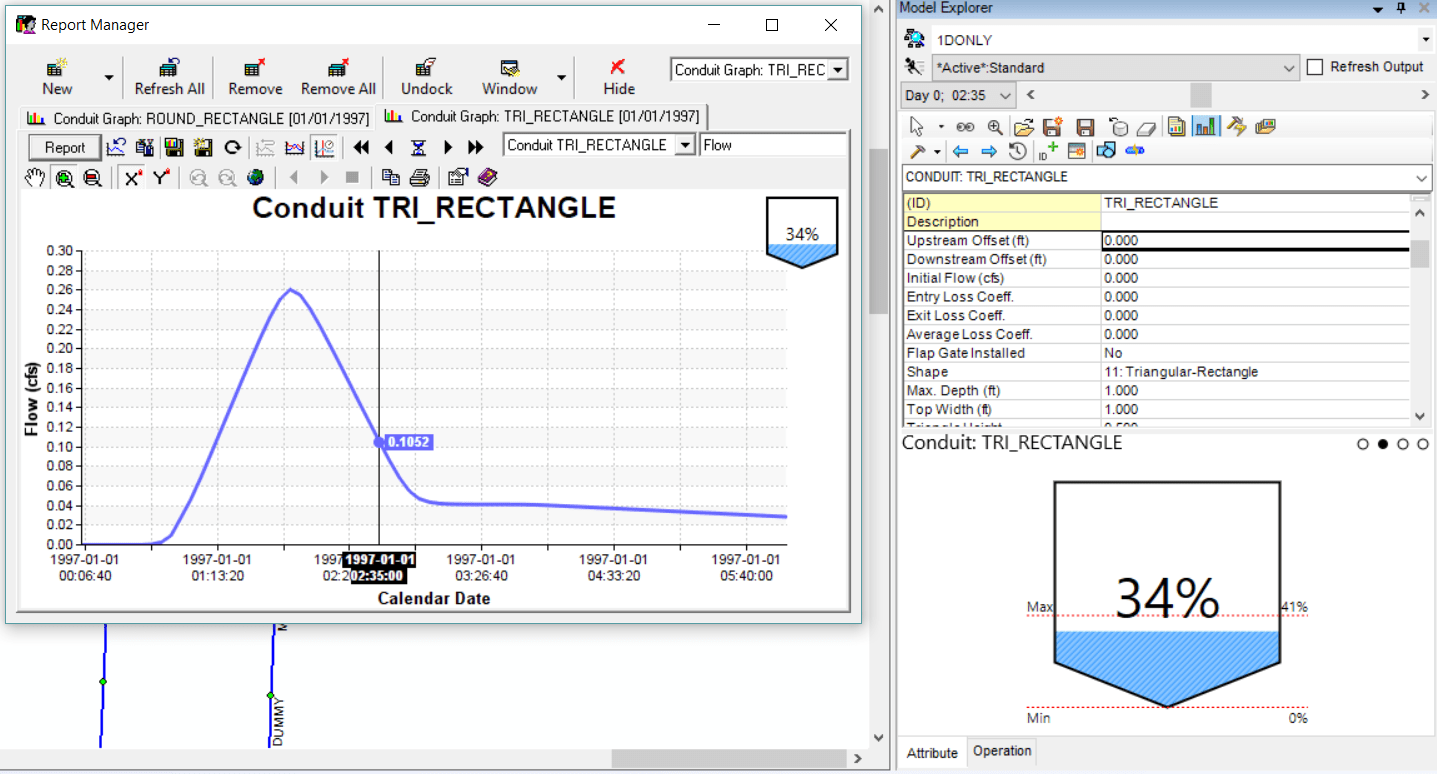Toggle the graph time-tracker mode icon
The image size is (1437, 774).
click(x=324, y=147)
